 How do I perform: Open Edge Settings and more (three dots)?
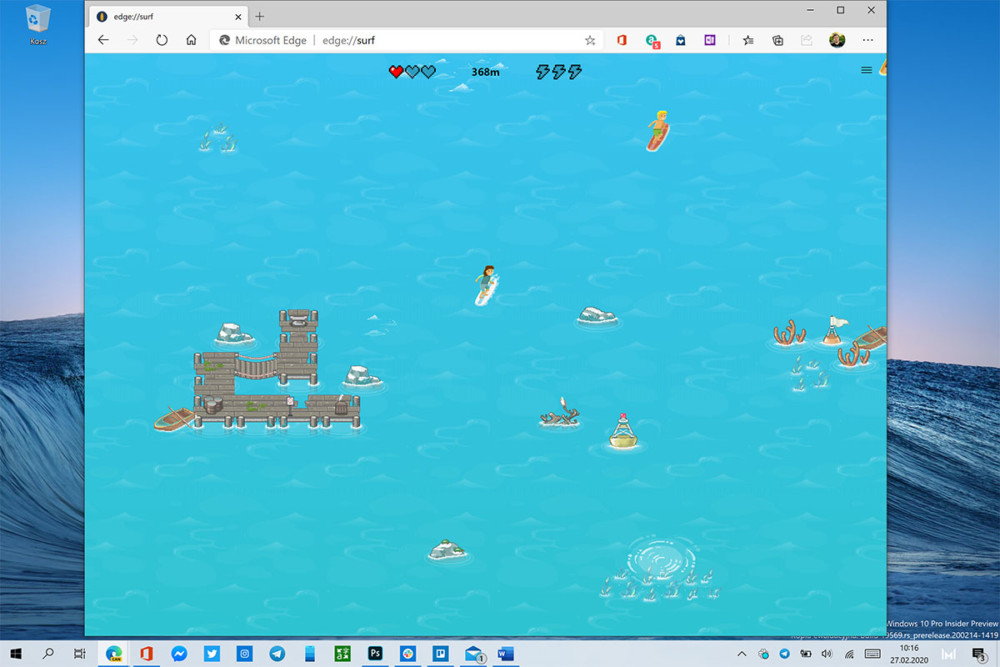coord(867,40)
